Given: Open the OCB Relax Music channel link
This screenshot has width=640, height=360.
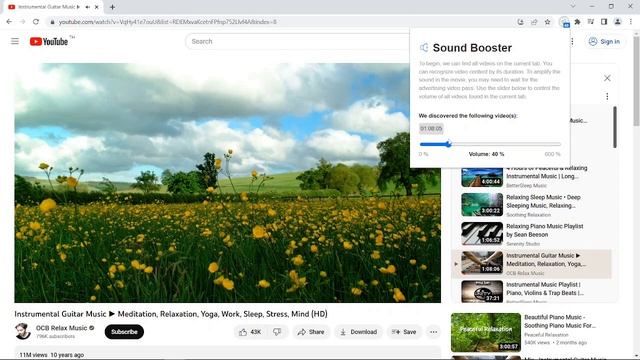Looking at the screenshot, I should coord(61,328).
